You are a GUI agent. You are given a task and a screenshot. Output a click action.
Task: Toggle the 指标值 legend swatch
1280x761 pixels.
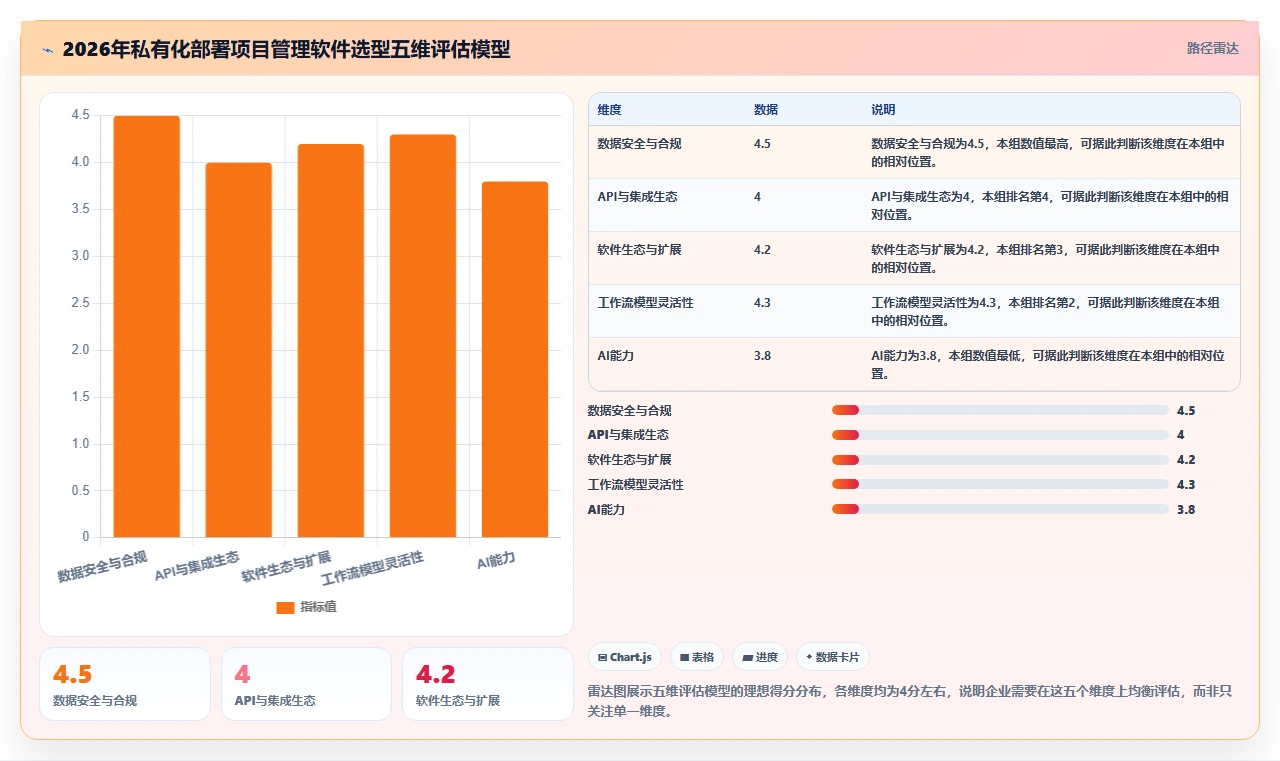[285, 607]
